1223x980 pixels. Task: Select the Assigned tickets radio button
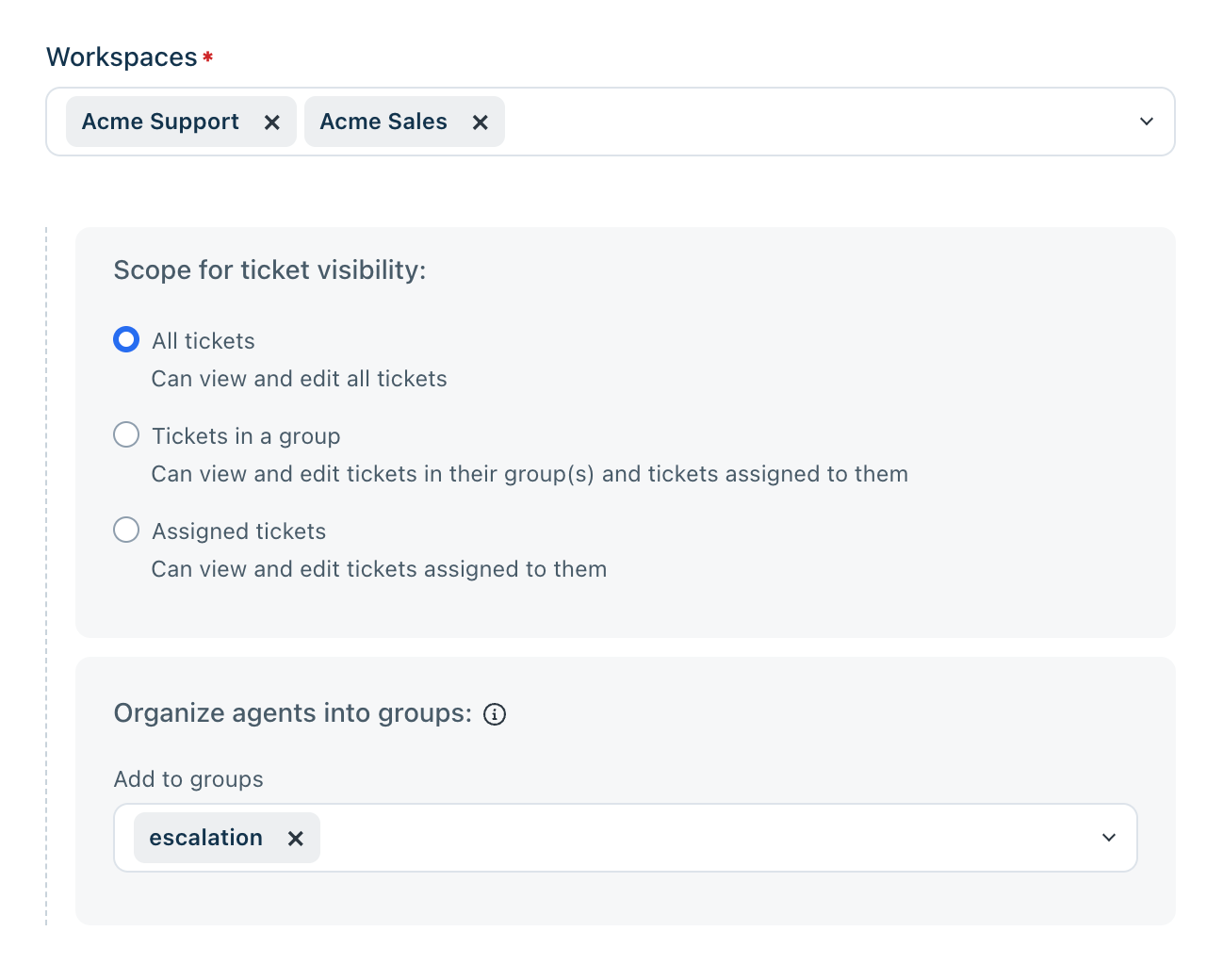pyautogui.click(x=126, y=530)
